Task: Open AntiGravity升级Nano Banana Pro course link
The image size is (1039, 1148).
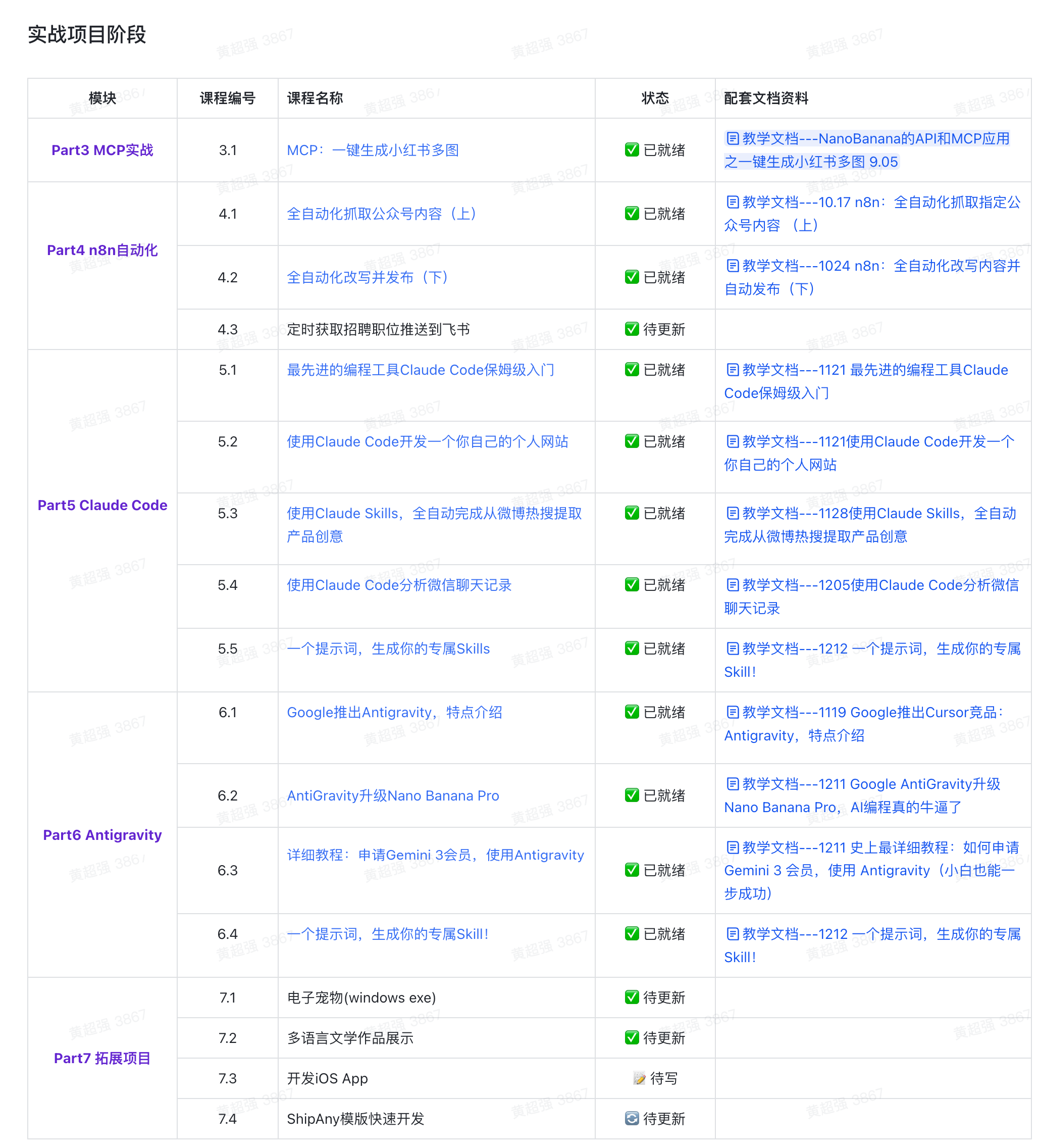Action: tap(392, 796)
